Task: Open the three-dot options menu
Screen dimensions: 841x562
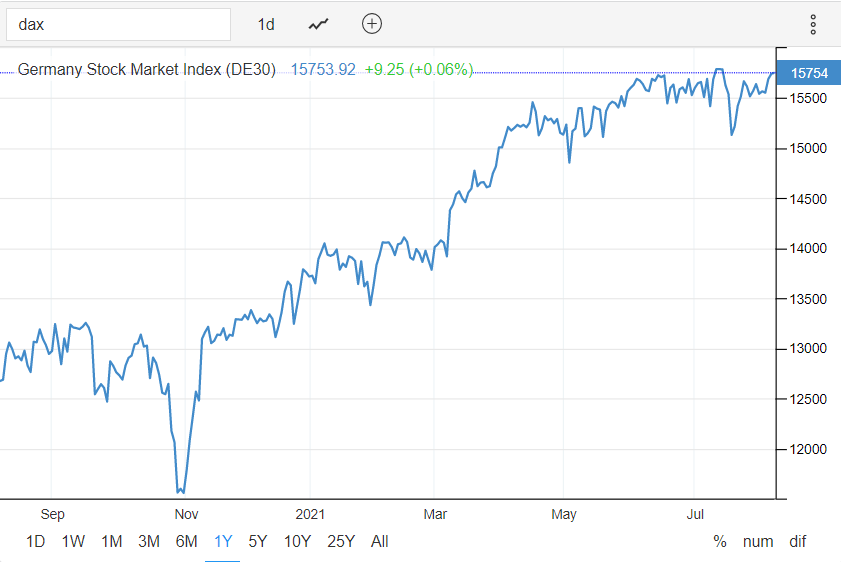Action: click(x=813, y=24)
